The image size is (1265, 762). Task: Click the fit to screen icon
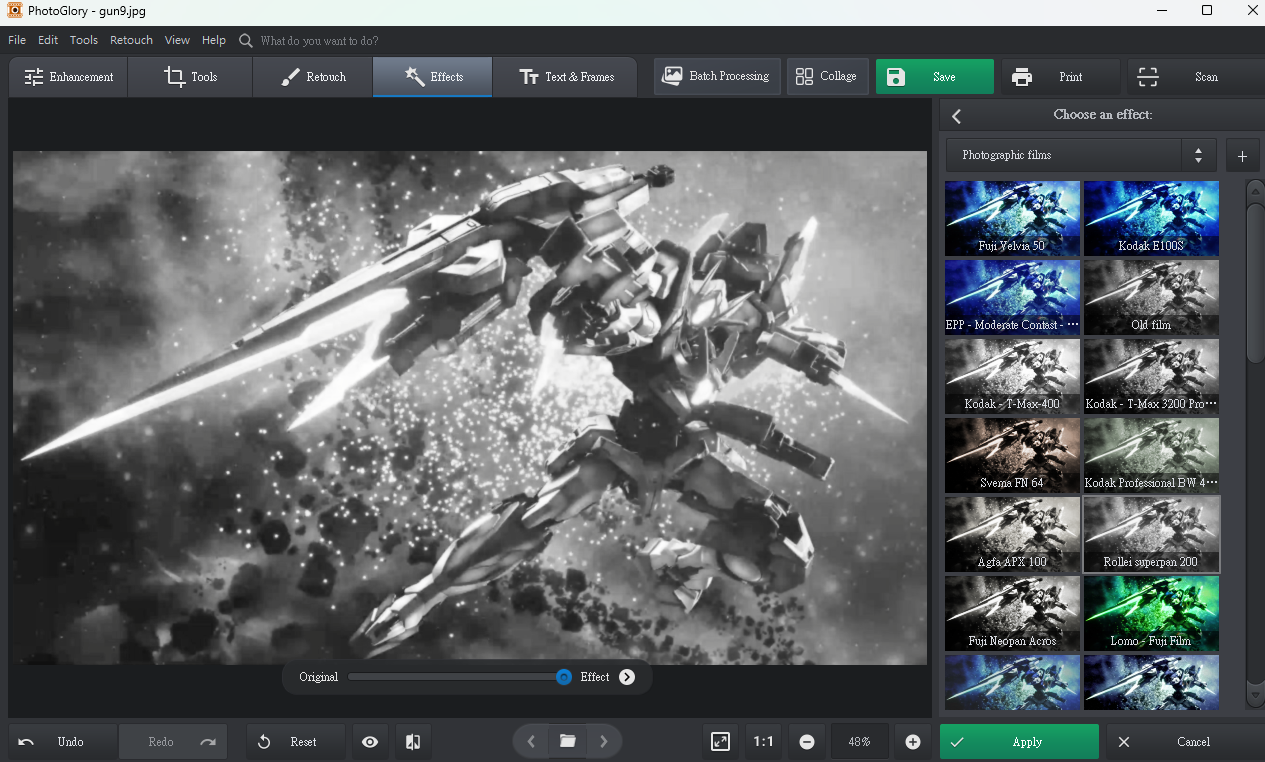(x=720, y=742)
